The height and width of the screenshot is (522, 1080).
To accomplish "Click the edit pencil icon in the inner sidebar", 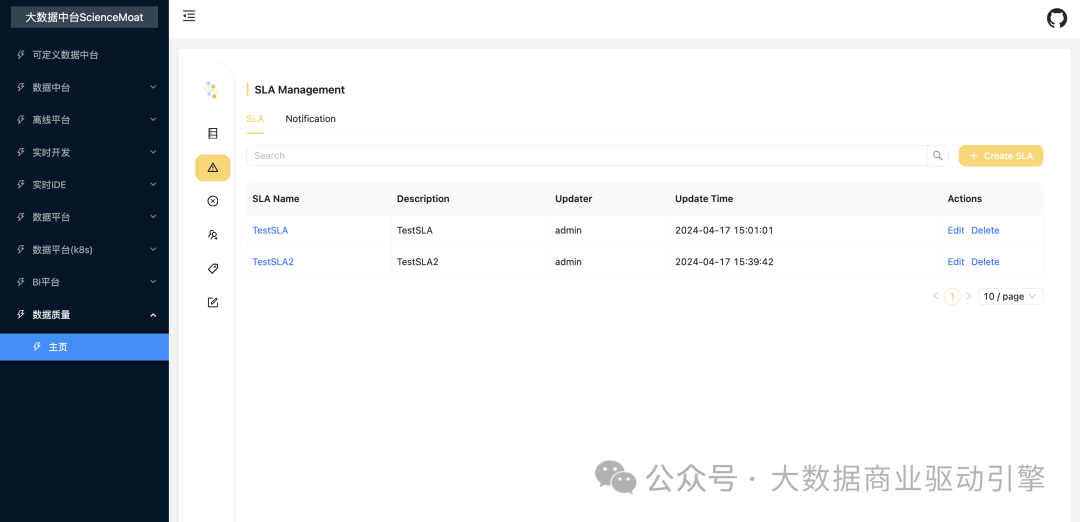I will click(x=212, y=302).
